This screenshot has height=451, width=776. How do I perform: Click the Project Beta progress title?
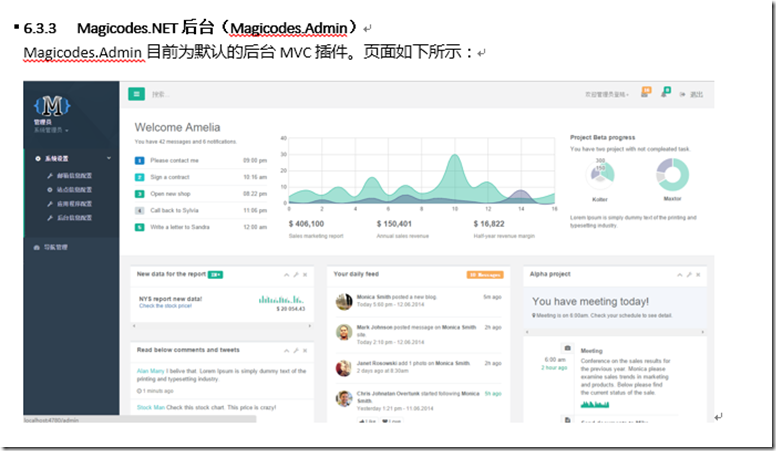(x=602, y=138)
